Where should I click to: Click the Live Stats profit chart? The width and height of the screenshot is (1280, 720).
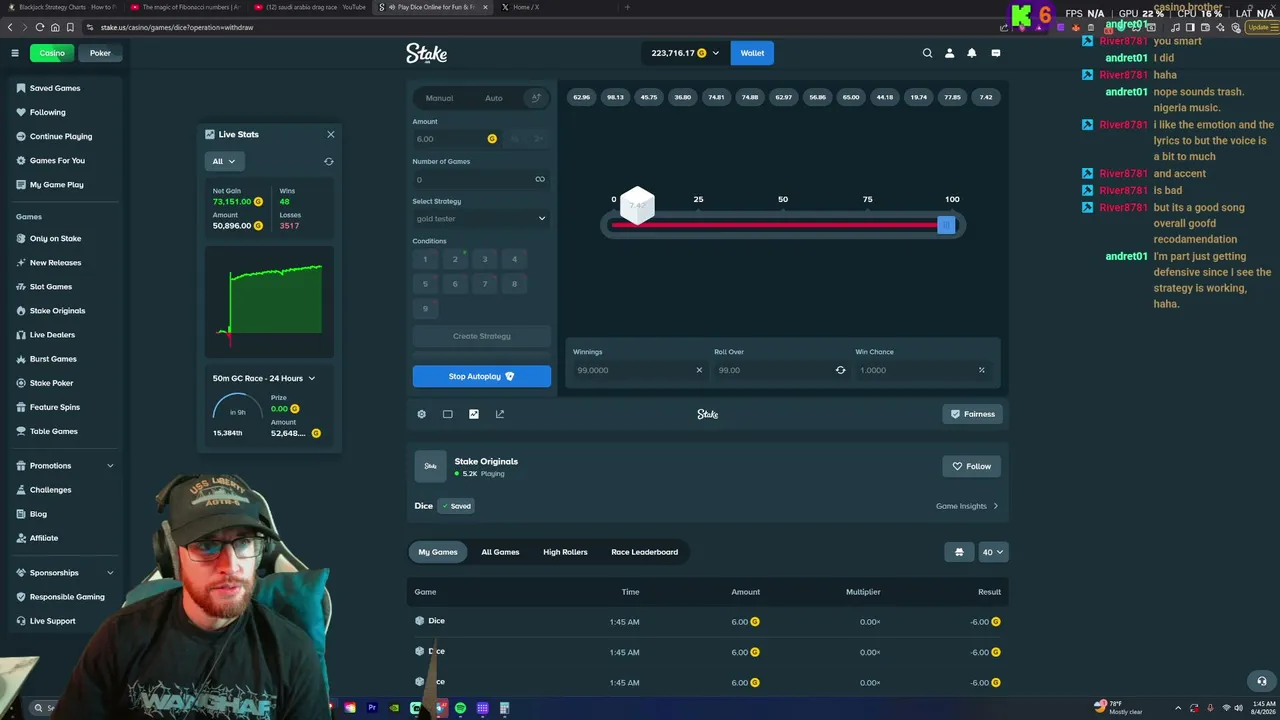coord(270,302)
